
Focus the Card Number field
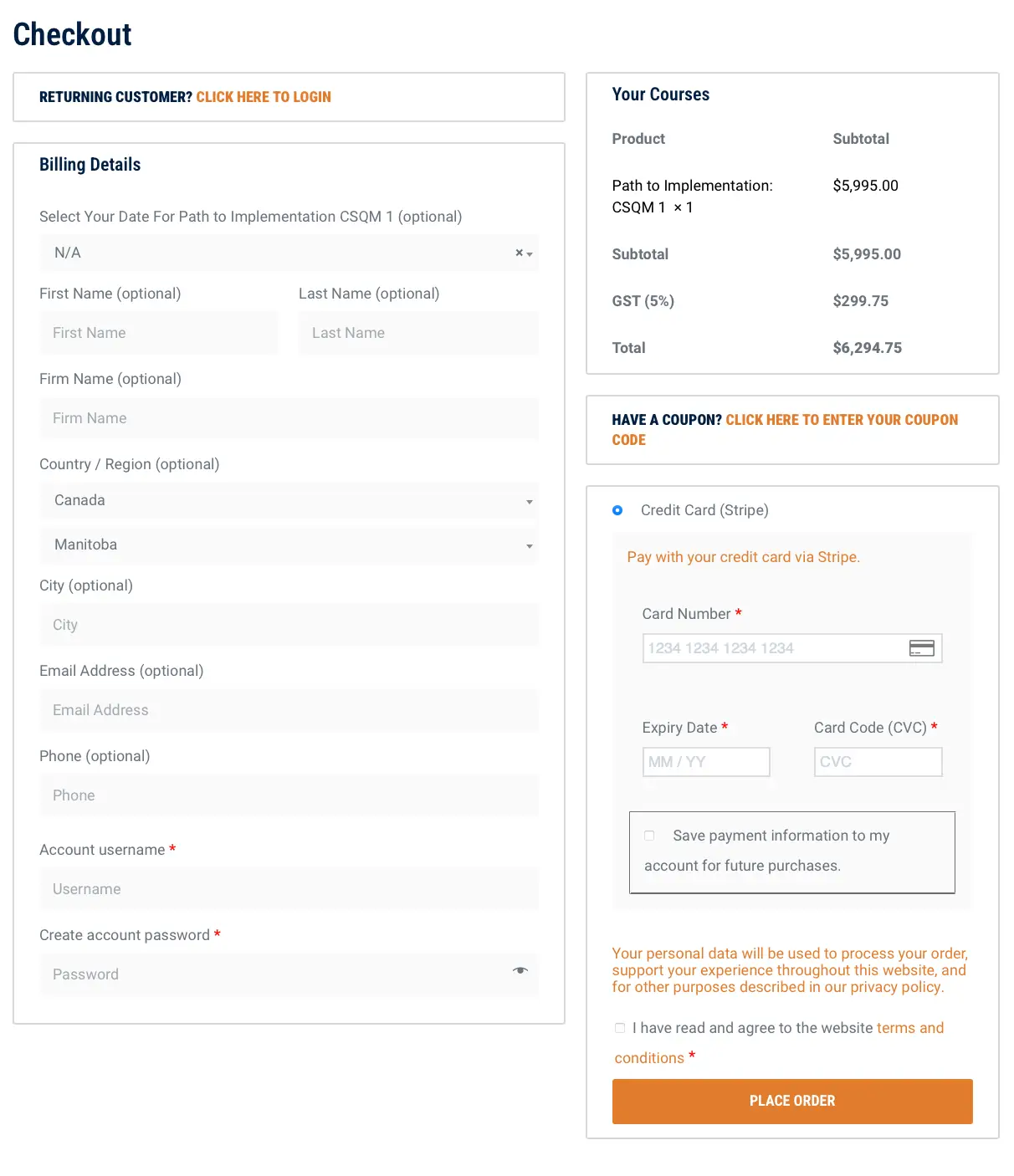coord(774,648)
